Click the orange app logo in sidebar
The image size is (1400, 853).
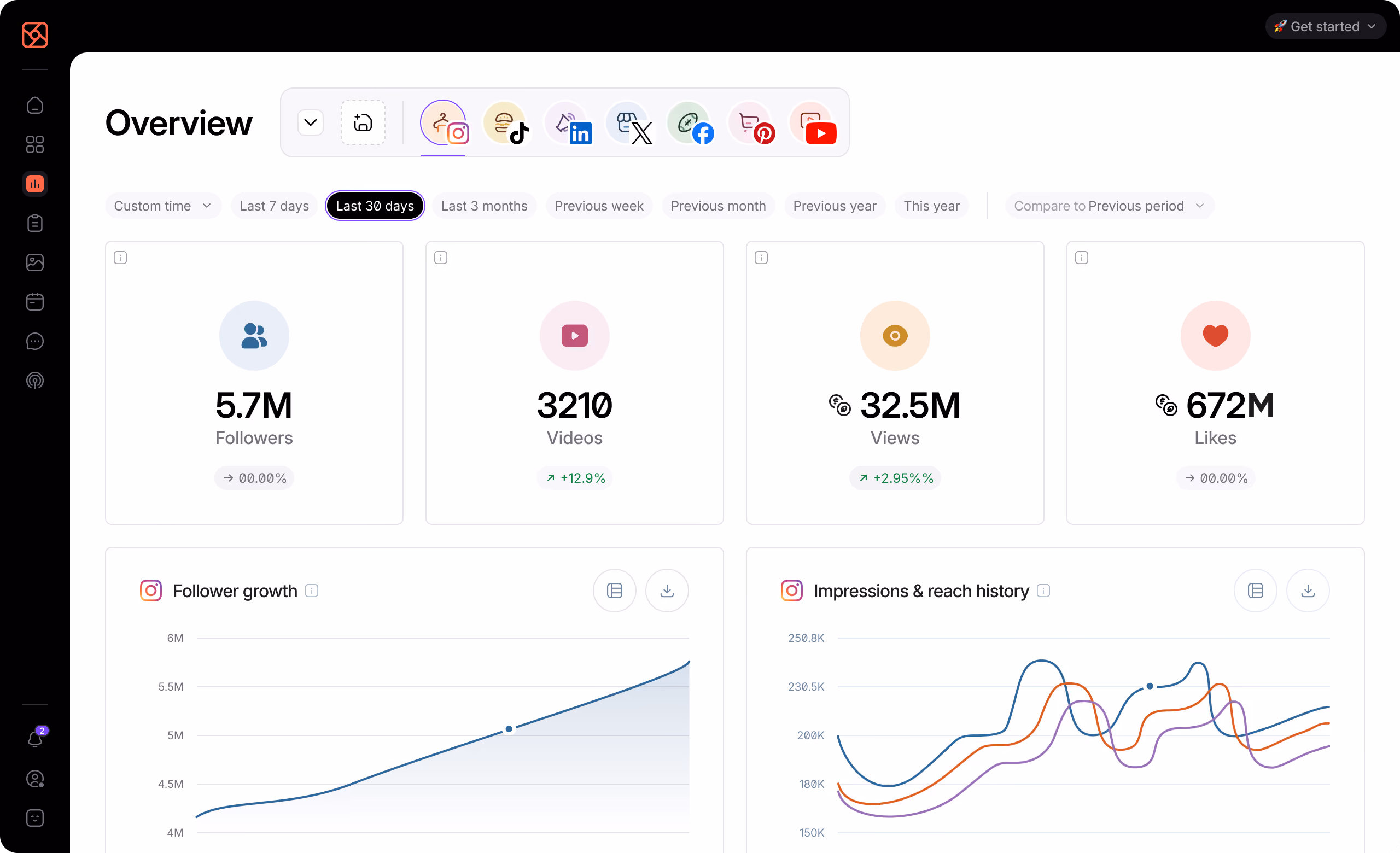34,34
